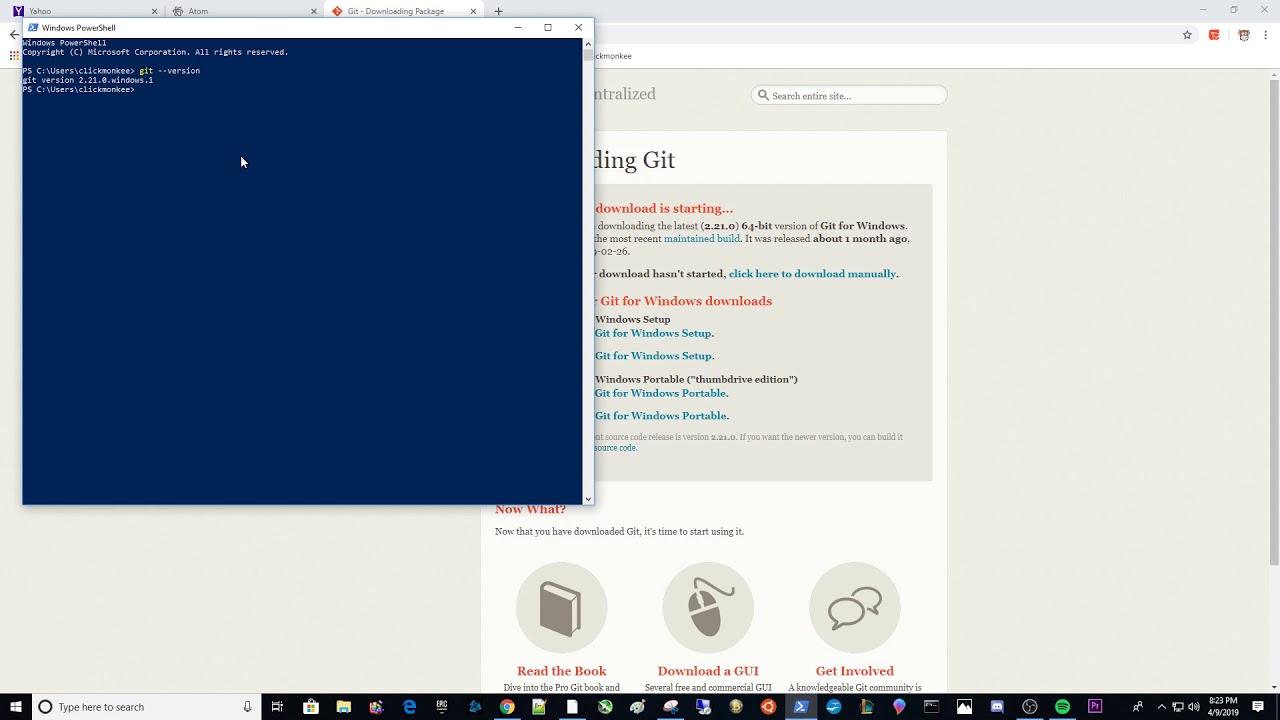Open Microsoft Store from the taskbar

(x=311, y=707)
